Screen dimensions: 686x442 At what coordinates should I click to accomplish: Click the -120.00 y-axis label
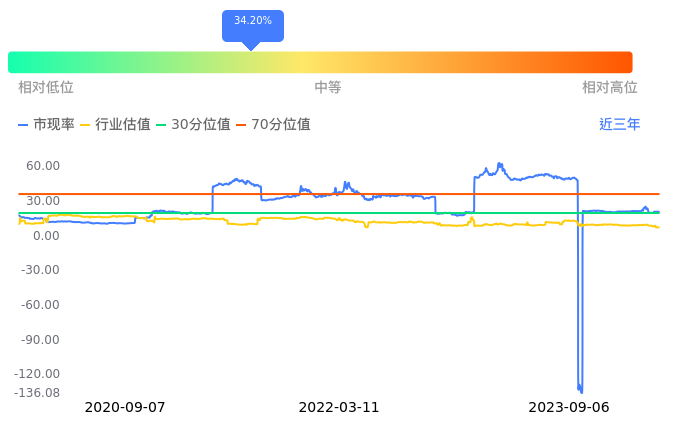(x=38, y=375)
